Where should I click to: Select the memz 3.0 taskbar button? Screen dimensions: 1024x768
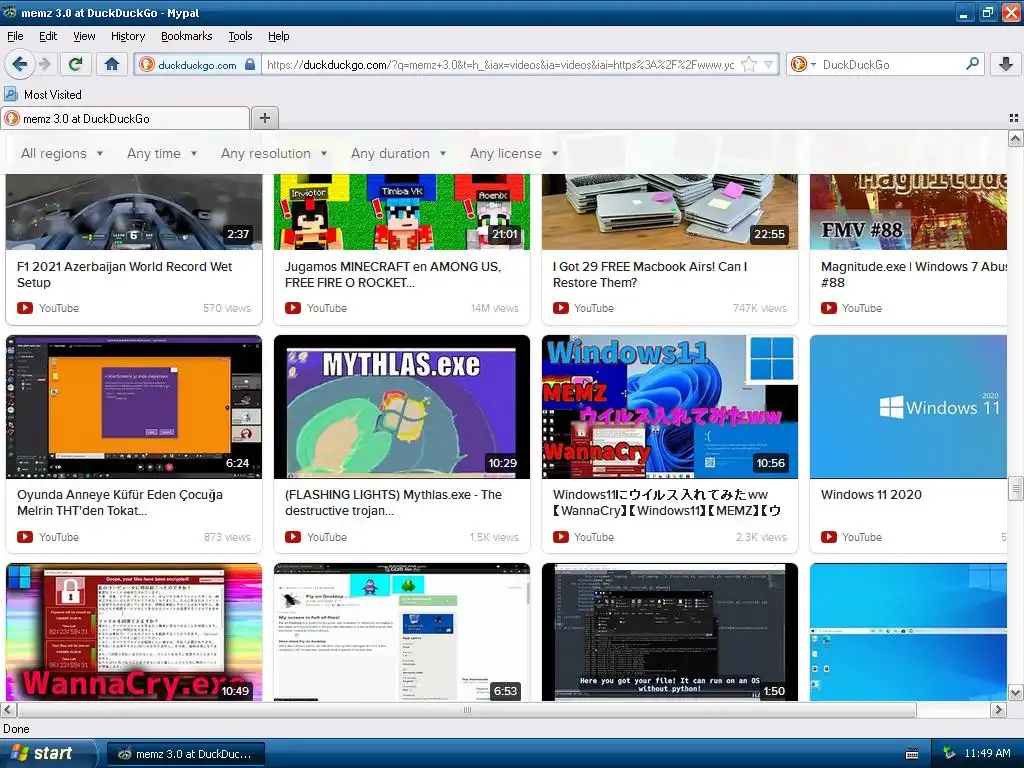(185, 754)
